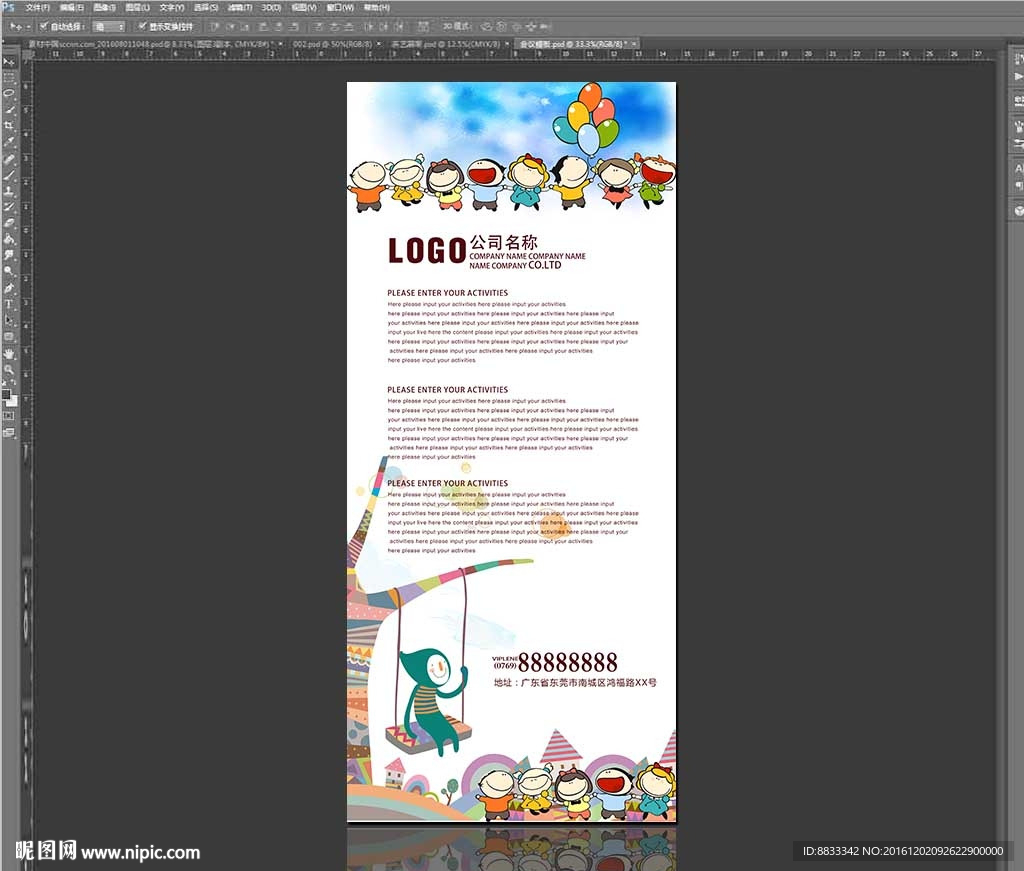Select the Eraser tool
1024x871 pixels.
[x=9, y=222]
